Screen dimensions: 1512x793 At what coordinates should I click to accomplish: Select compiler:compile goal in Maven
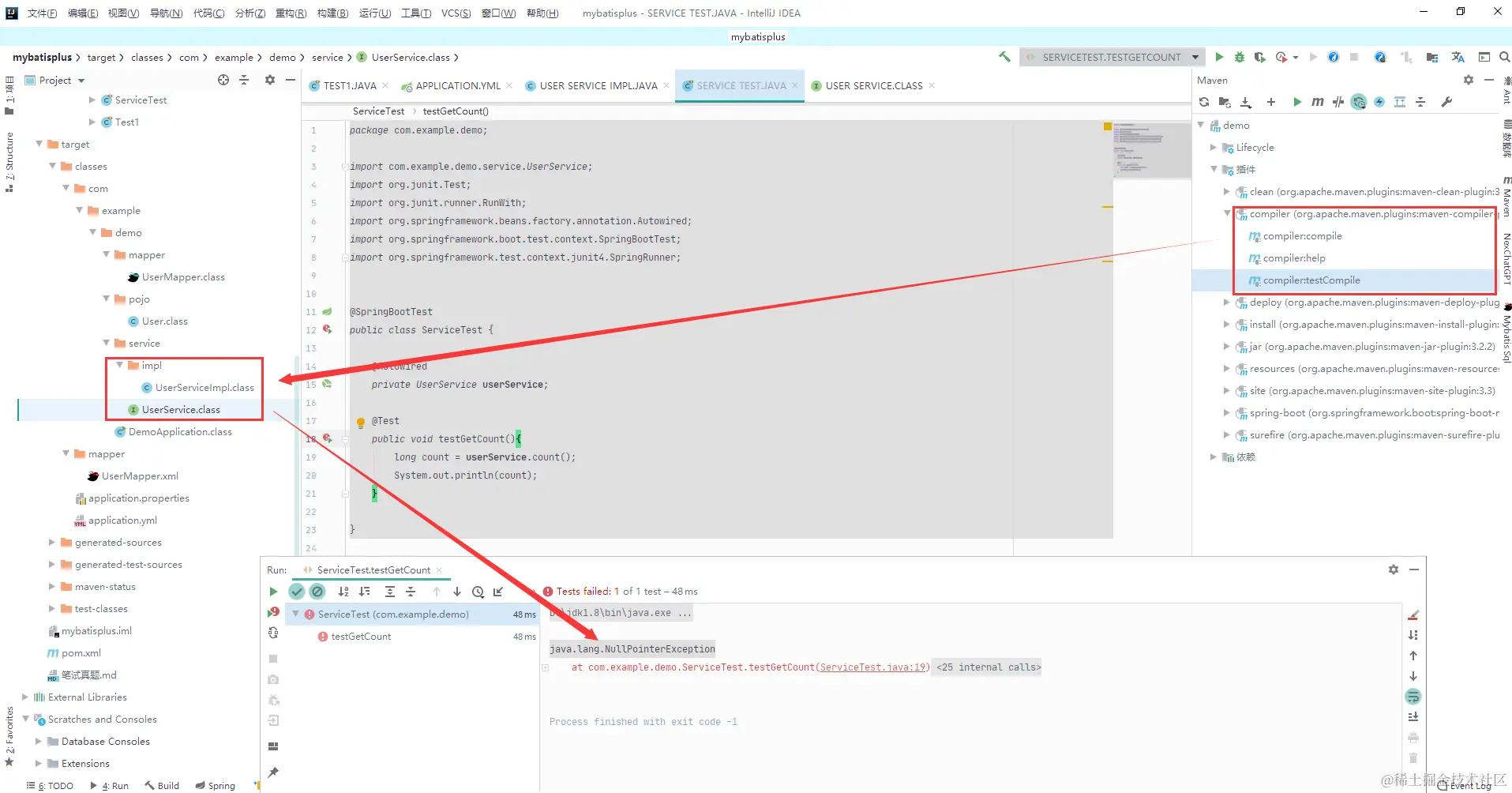[x=1302, y=235]
